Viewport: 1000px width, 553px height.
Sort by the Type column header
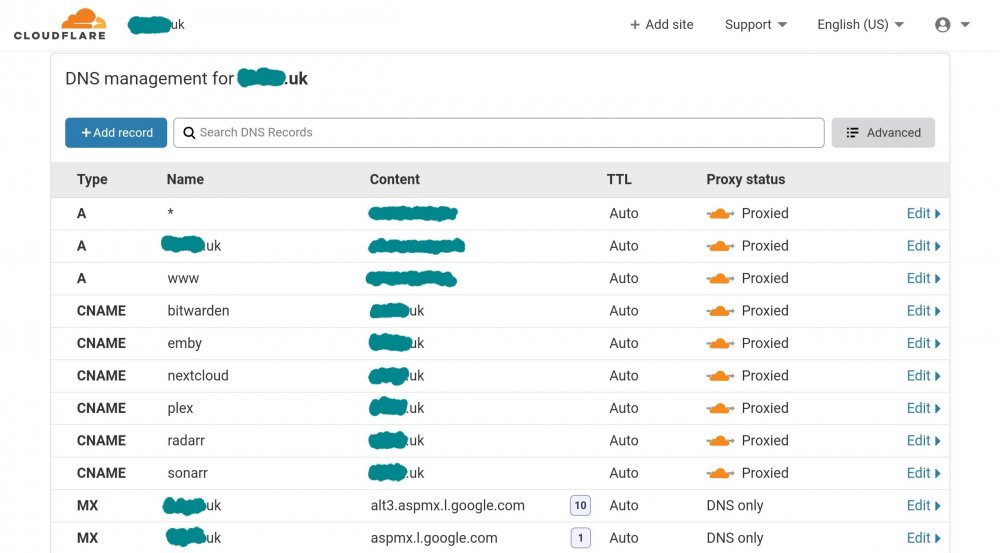(92, 179)
